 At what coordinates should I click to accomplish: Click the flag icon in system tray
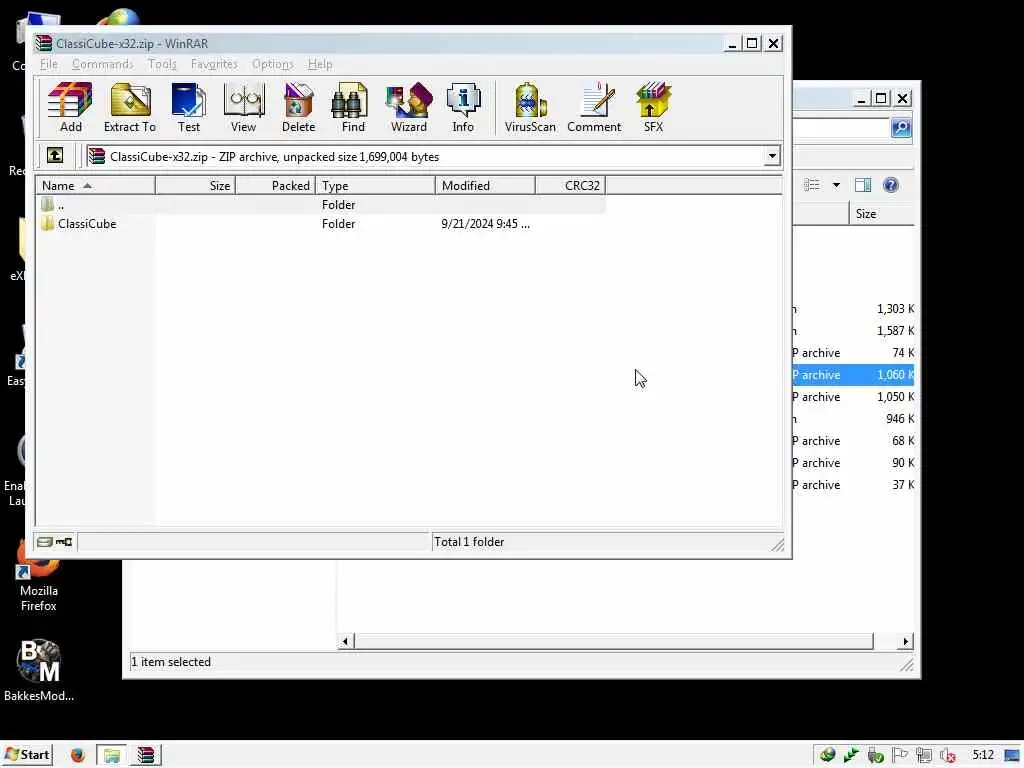click(x=899, y=755)
